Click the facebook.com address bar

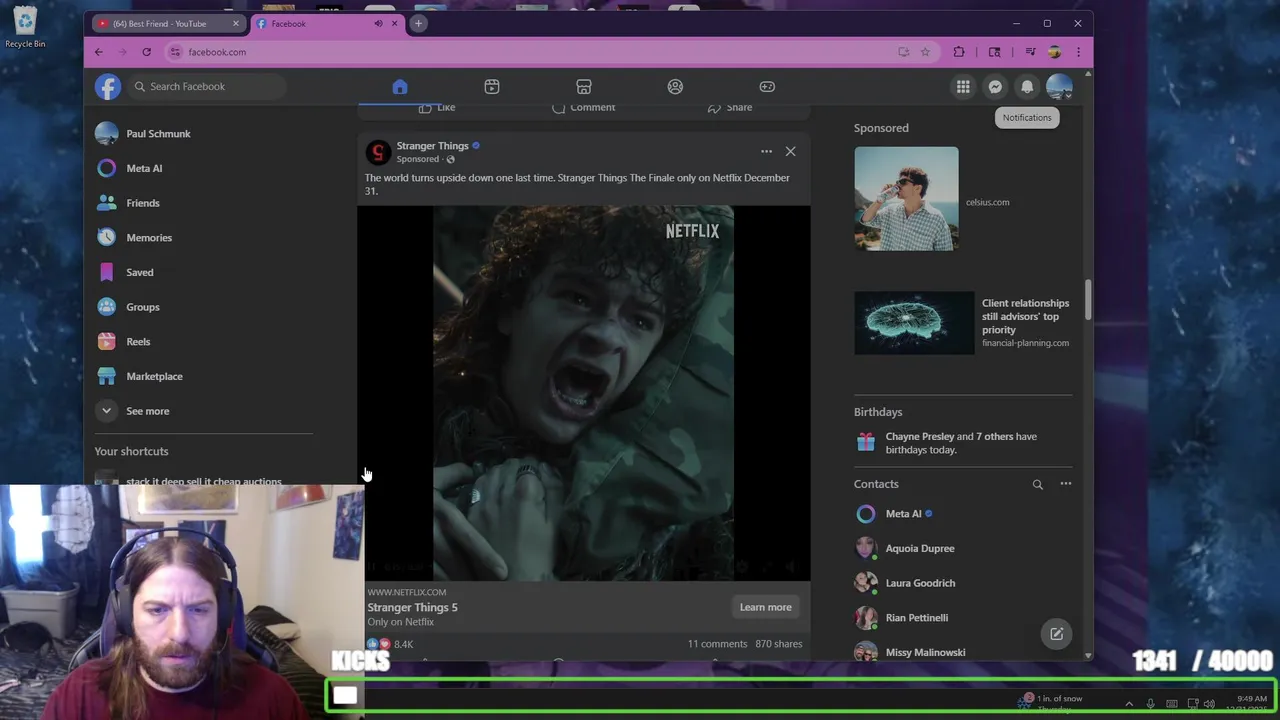click(540, 52)
